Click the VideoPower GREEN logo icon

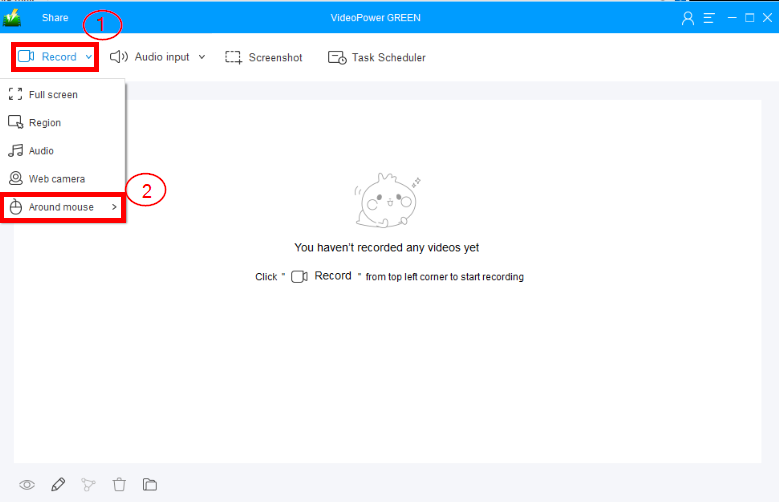coord(12,18)
